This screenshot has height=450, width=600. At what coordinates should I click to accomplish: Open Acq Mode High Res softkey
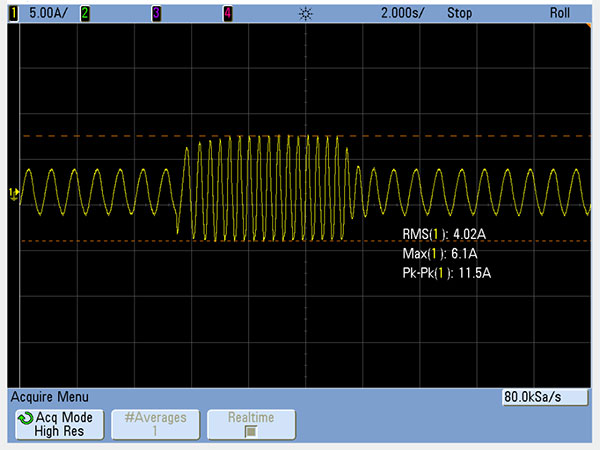[60, 424]
